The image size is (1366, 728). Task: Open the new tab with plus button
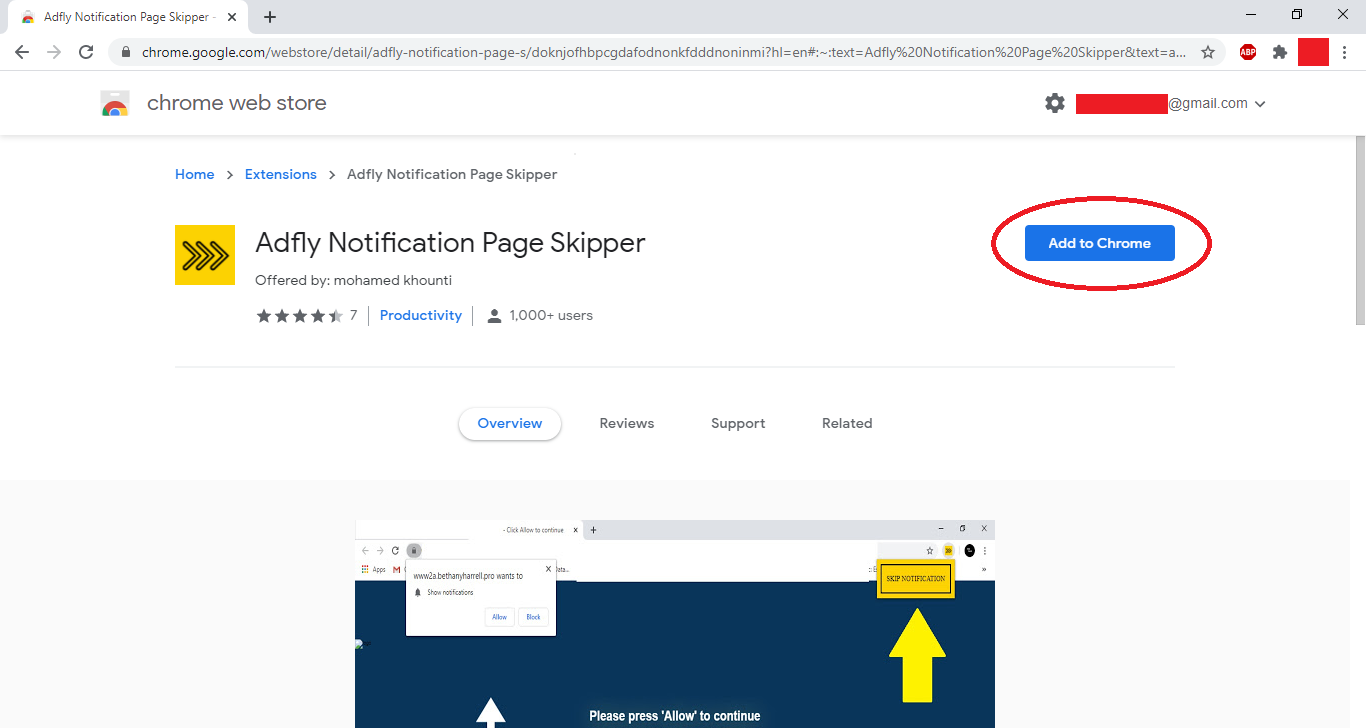[x=270, y=17]
